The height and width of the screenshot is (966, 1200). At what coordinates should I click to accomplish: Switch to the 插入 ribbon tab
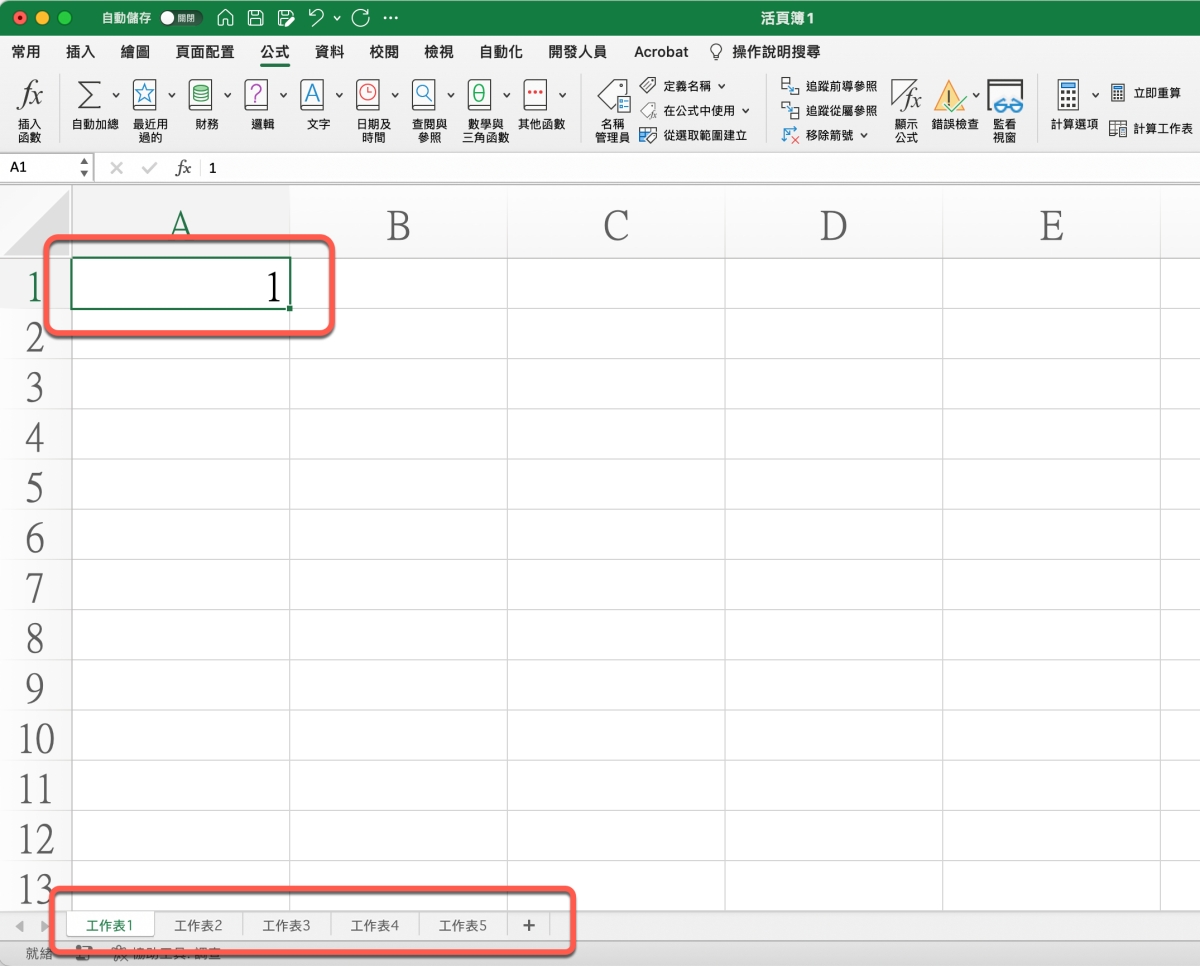80,52
